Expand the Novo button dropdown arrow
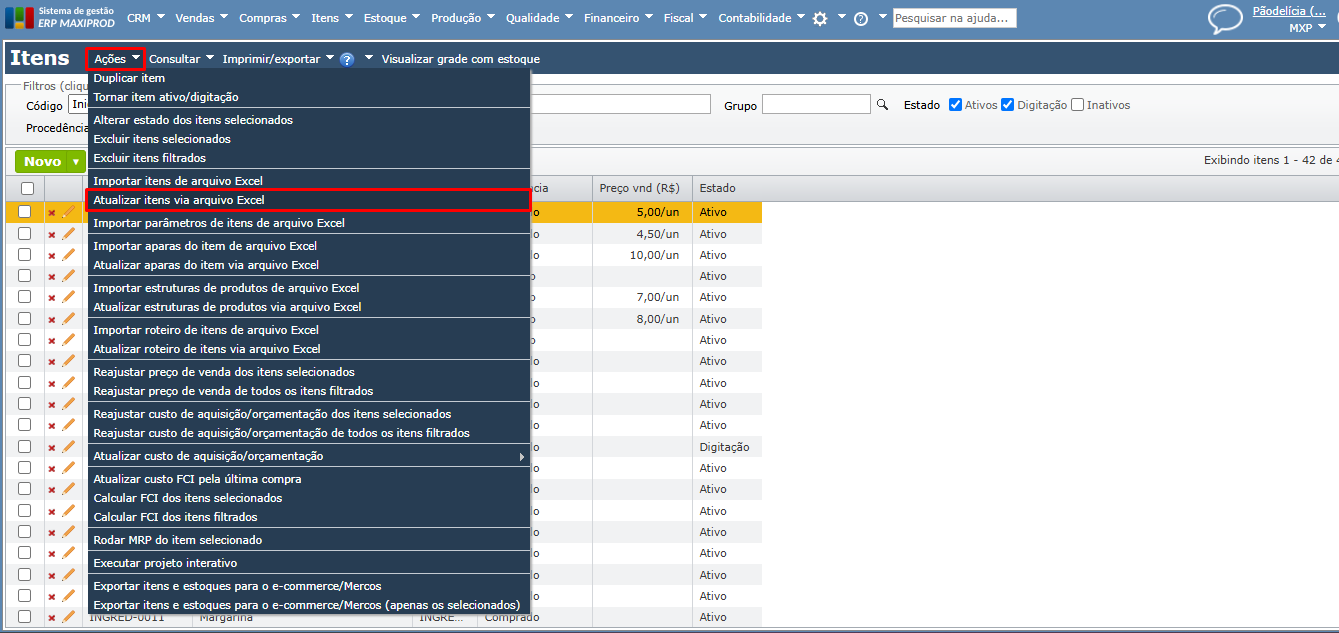 pos(76,162)
